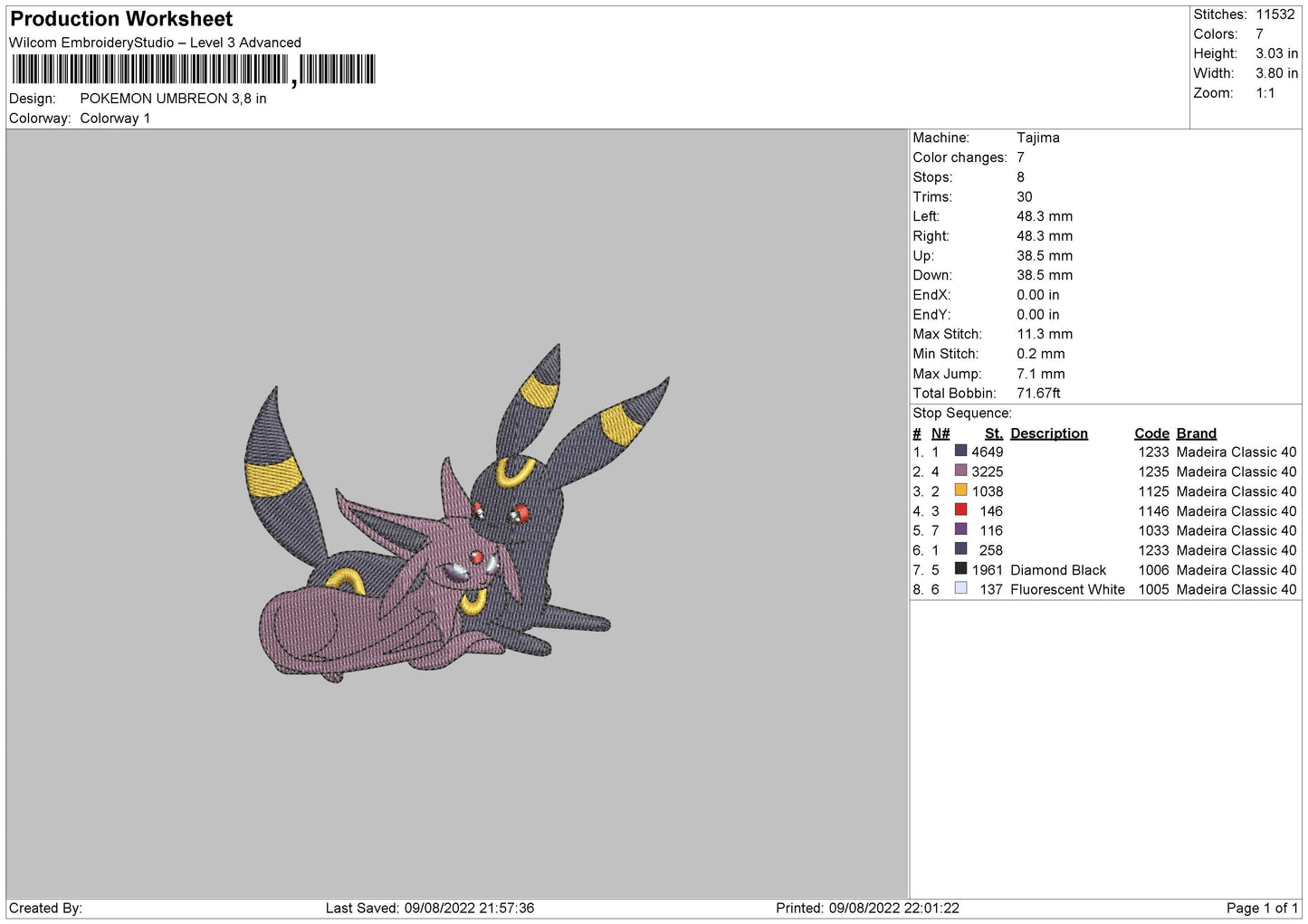The height and width of the screenshot is (924, 1308).
Task: Select the dark purple swatch for stop 6
Action: click(960, 549)
